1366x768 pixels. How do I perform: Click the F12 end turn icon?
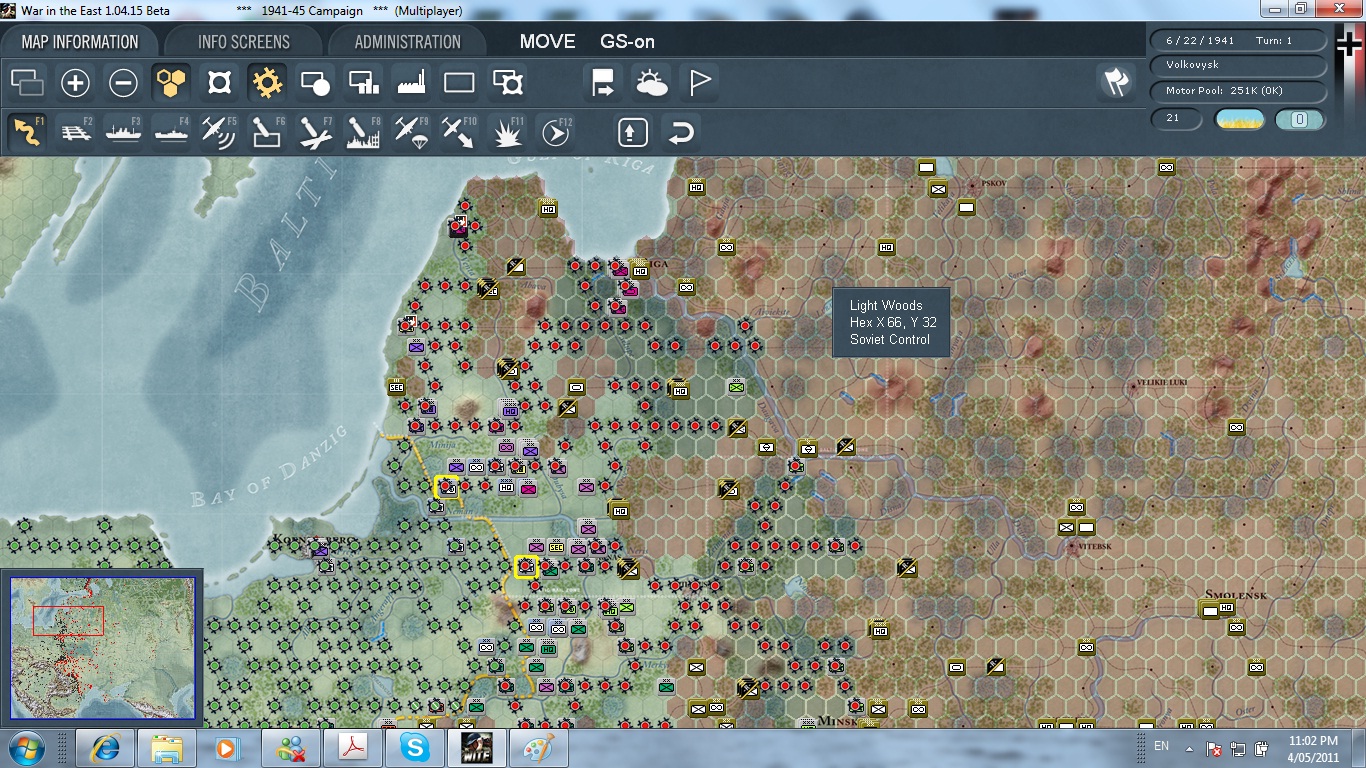(x=555, y=132)
